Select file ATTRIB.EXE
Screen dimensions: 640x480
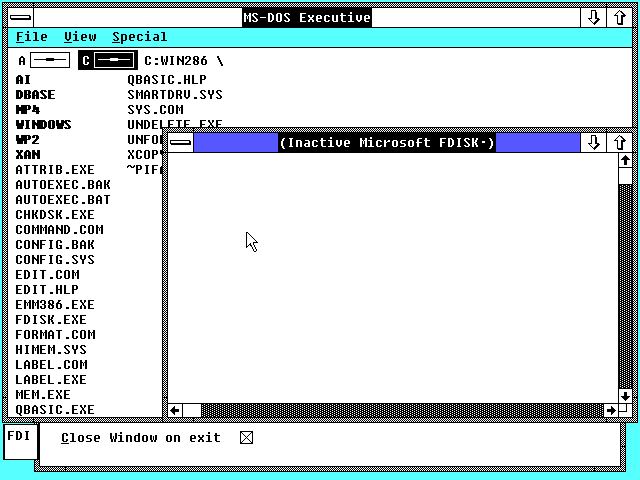pyautogui.click(x=55, y=169)
